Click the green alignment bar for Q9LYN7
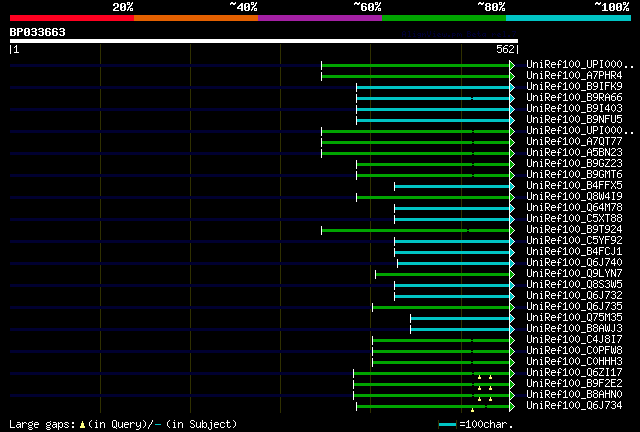Viewport: 640px width, 432px height. 442,275
